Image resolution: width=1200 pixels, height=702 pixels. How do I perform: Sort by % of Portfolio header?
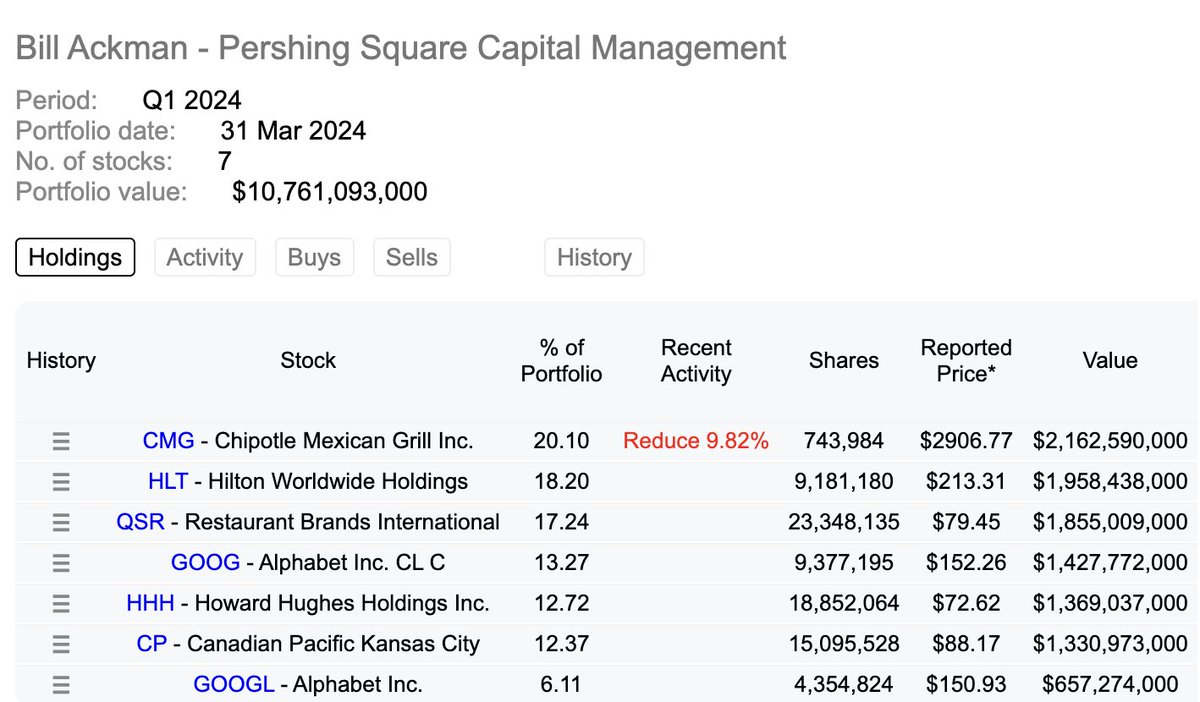pos(562,361)
